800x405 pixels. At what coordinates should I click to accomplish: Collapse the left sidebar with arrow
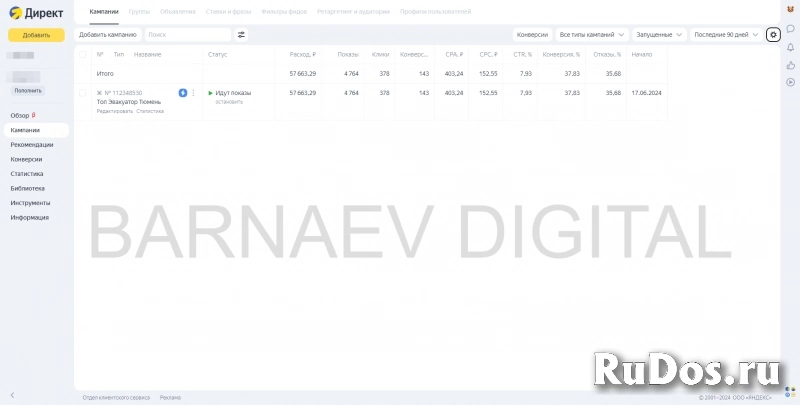click(x=12, y=395)
